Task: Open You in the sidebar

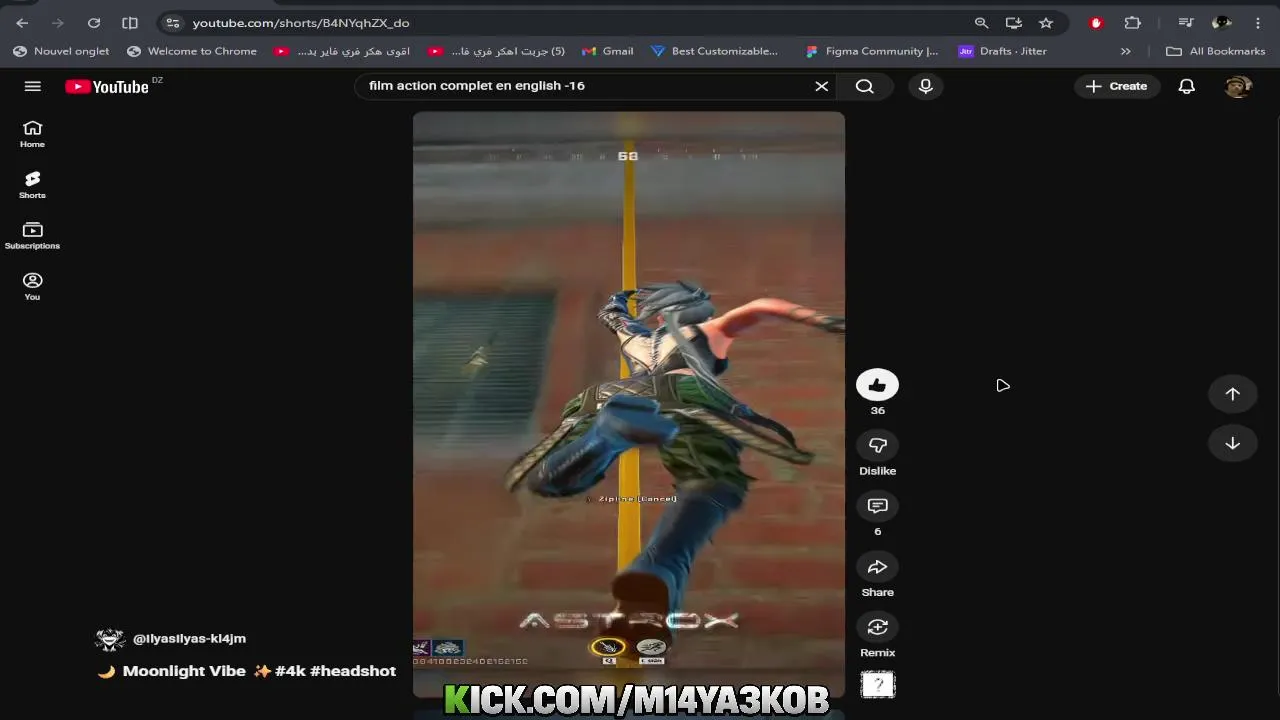Action: (x=32, y=287)
